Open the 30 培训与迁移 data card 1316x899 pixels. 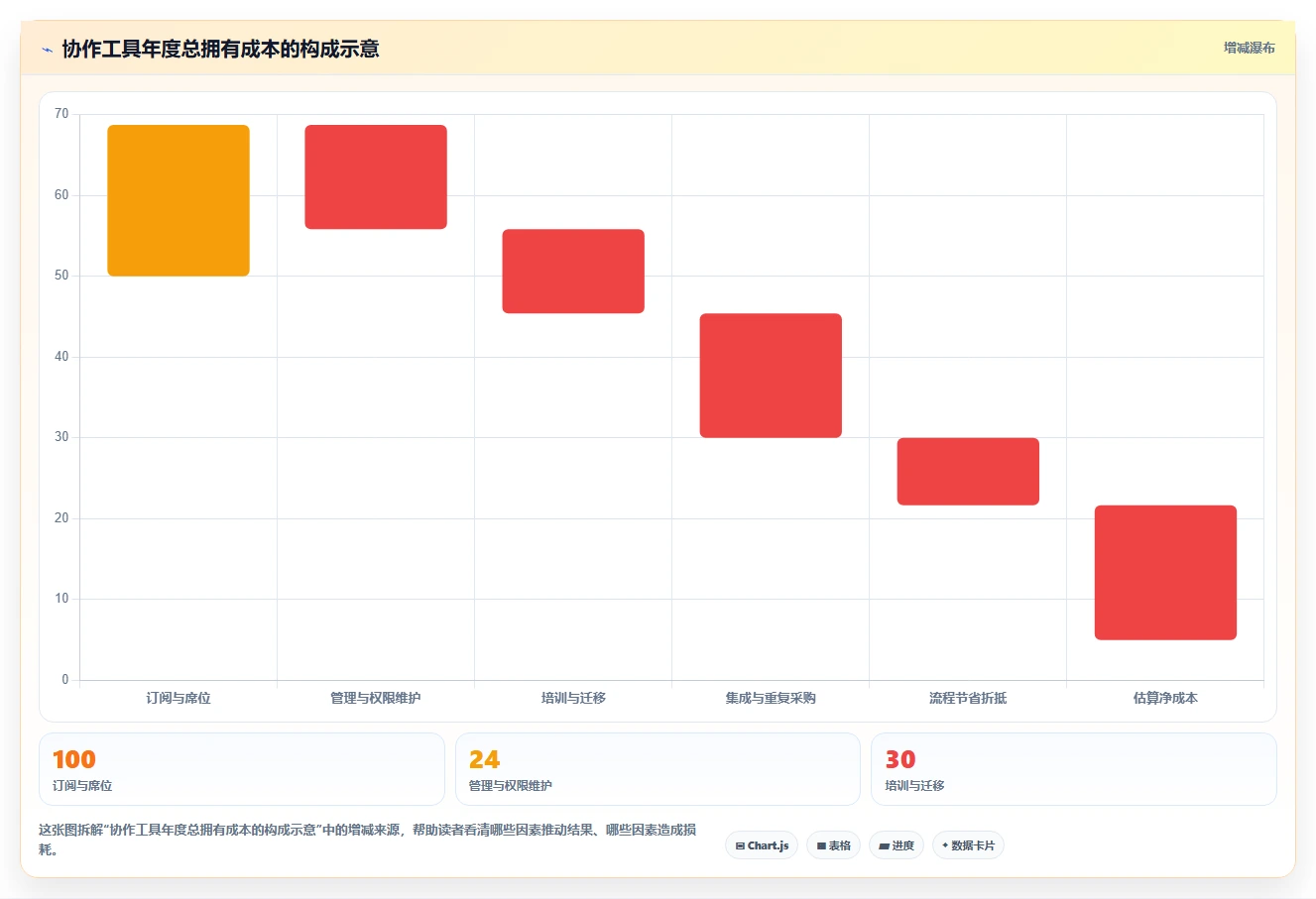[1073, 769]
